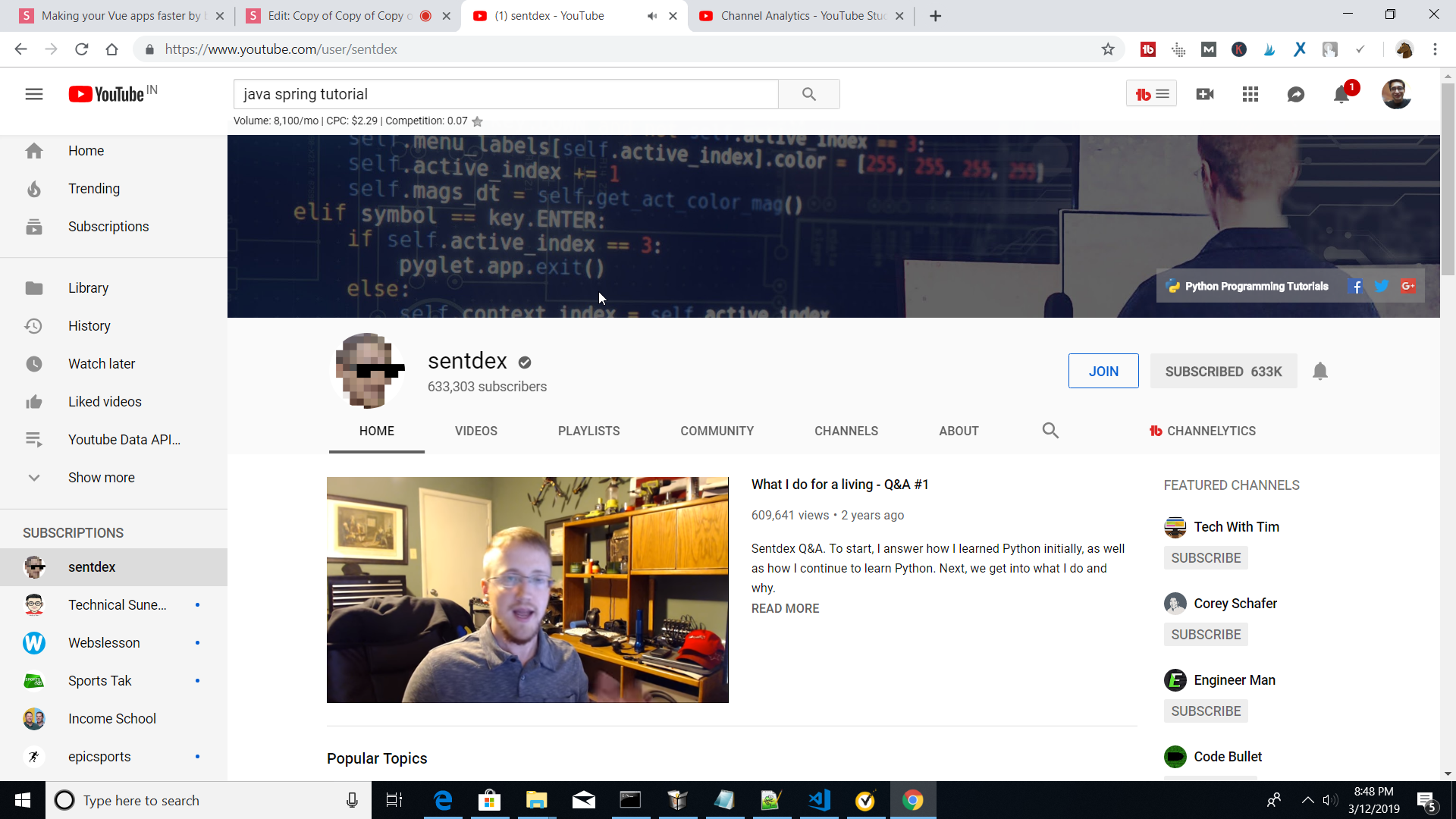This screenshot has width=1456, height=819.
Task: Expand READ MORE on video description
Action: coord(785,608)
